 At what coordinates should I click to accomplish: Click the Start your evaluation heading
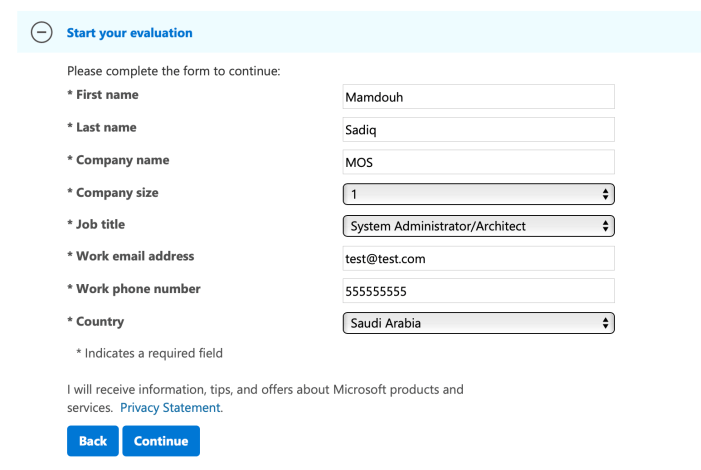click(x=129, y=33)
